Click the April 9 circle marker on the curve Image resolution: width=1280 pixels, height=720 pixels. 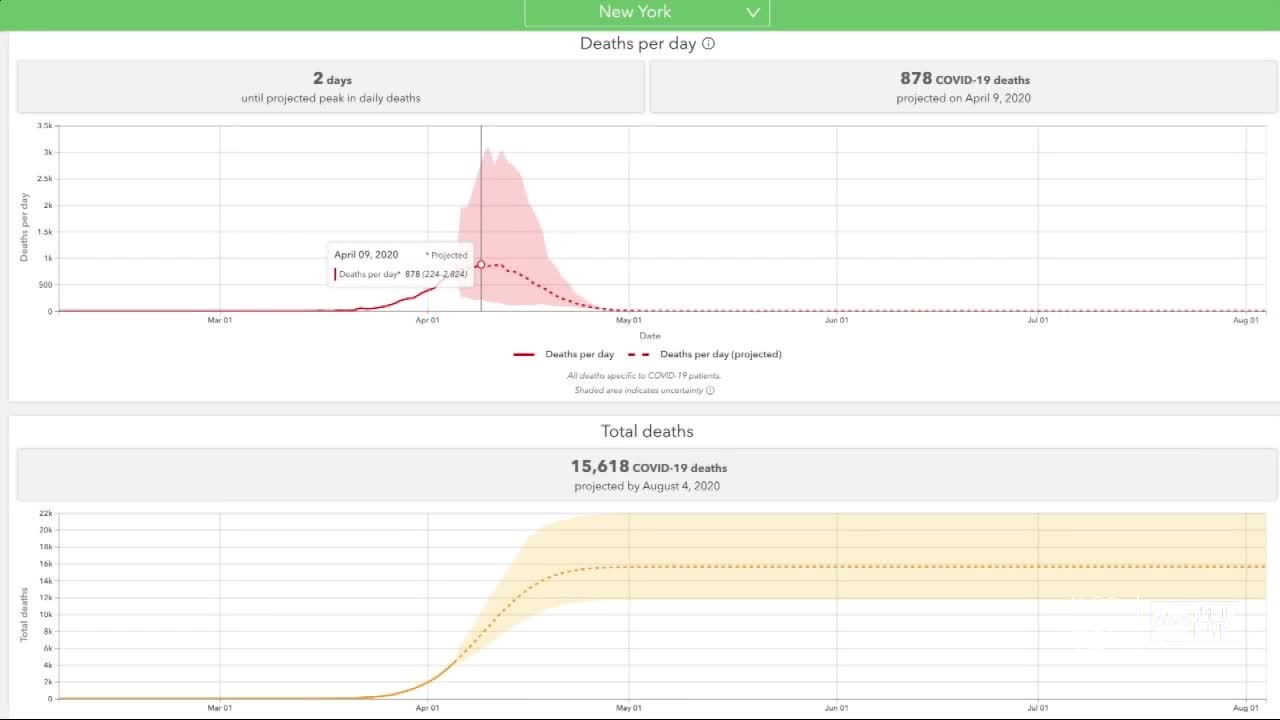481,265
